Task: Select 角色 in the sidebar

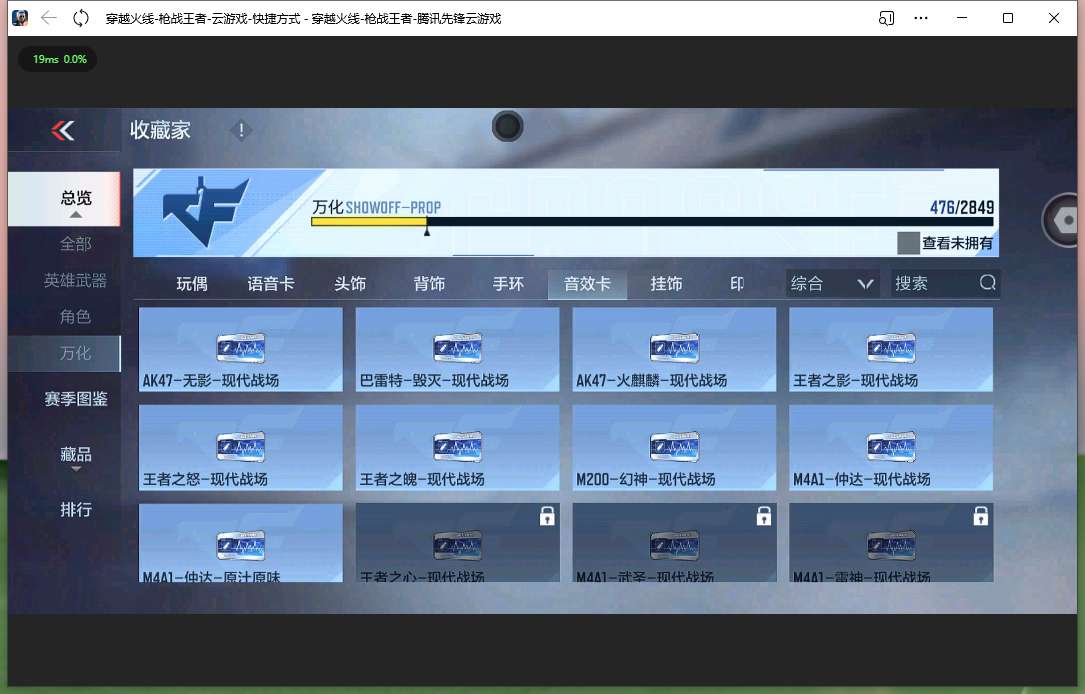Action: coord(75,316)
